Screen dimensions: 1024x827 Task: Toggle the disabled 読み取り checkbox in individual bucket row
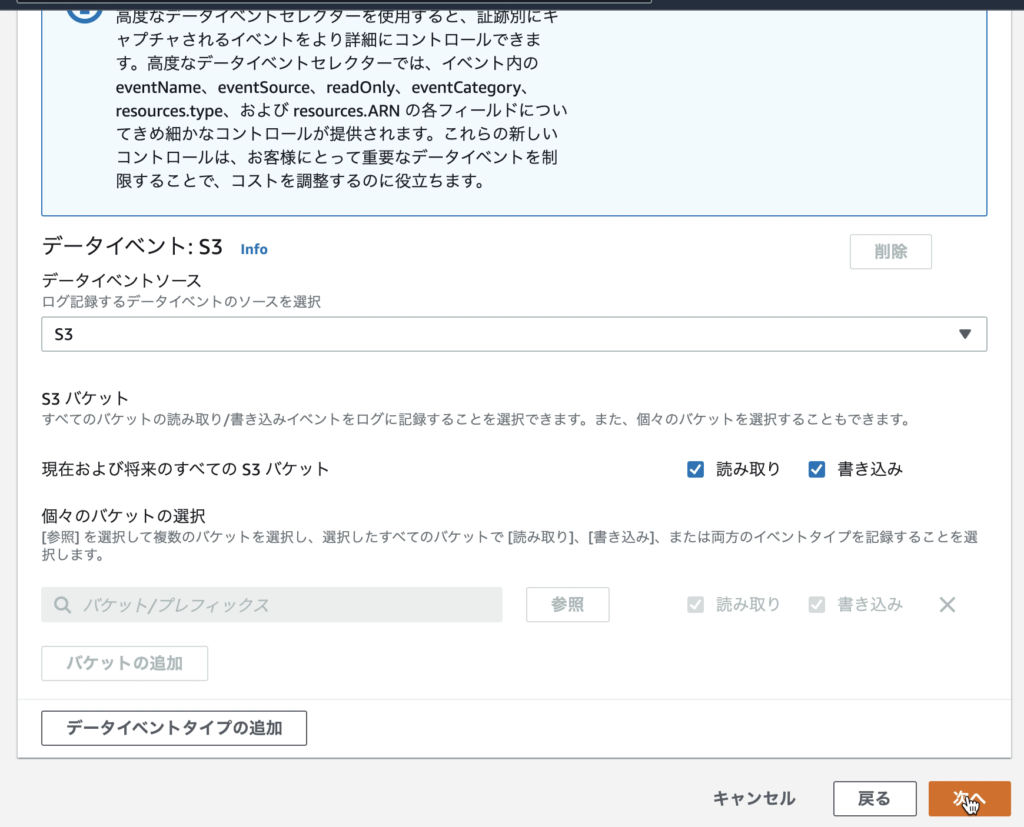[696, 605]
